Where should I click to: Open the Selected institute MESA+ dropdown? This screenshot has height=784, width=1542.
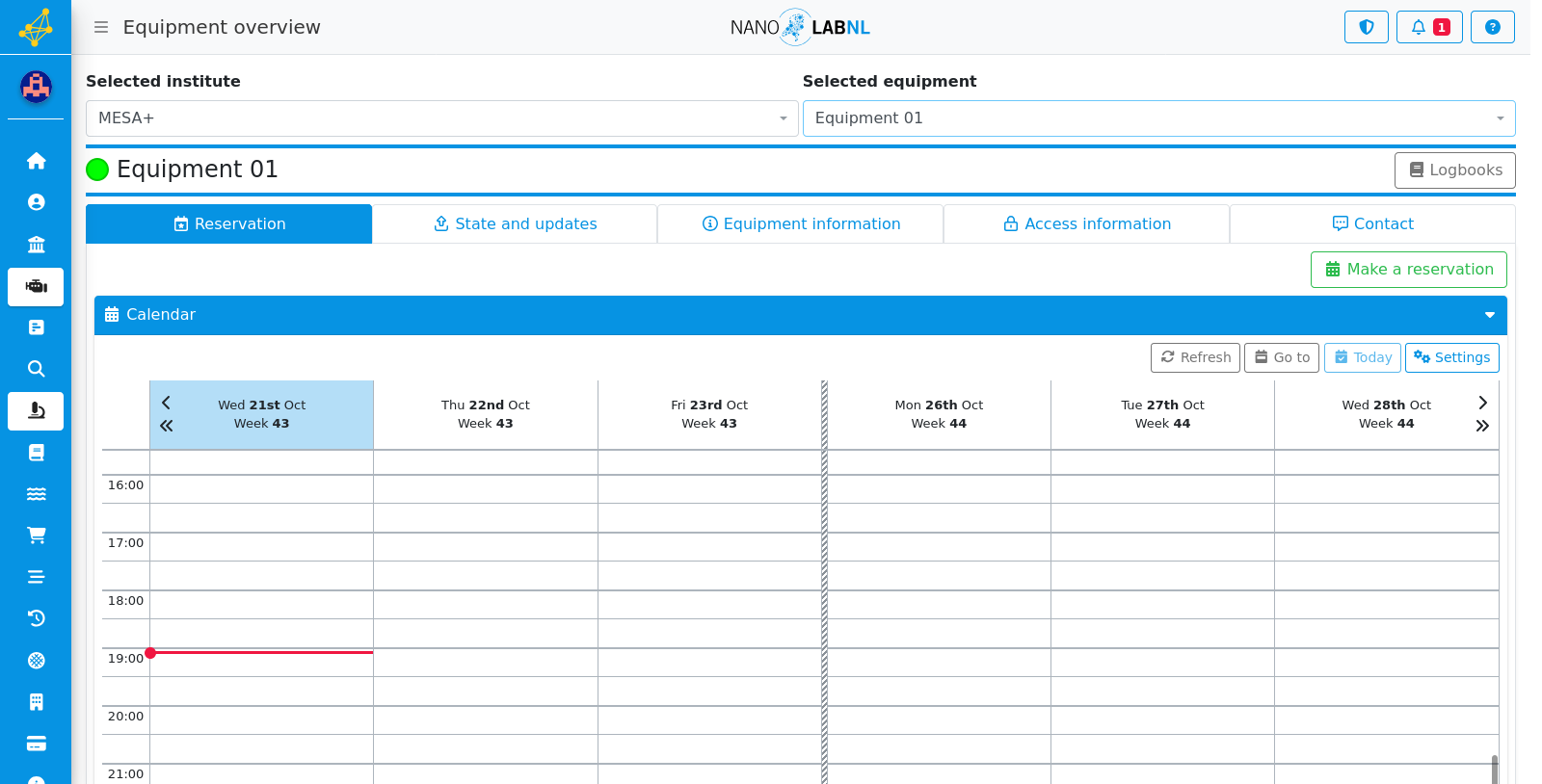(441, 118)
